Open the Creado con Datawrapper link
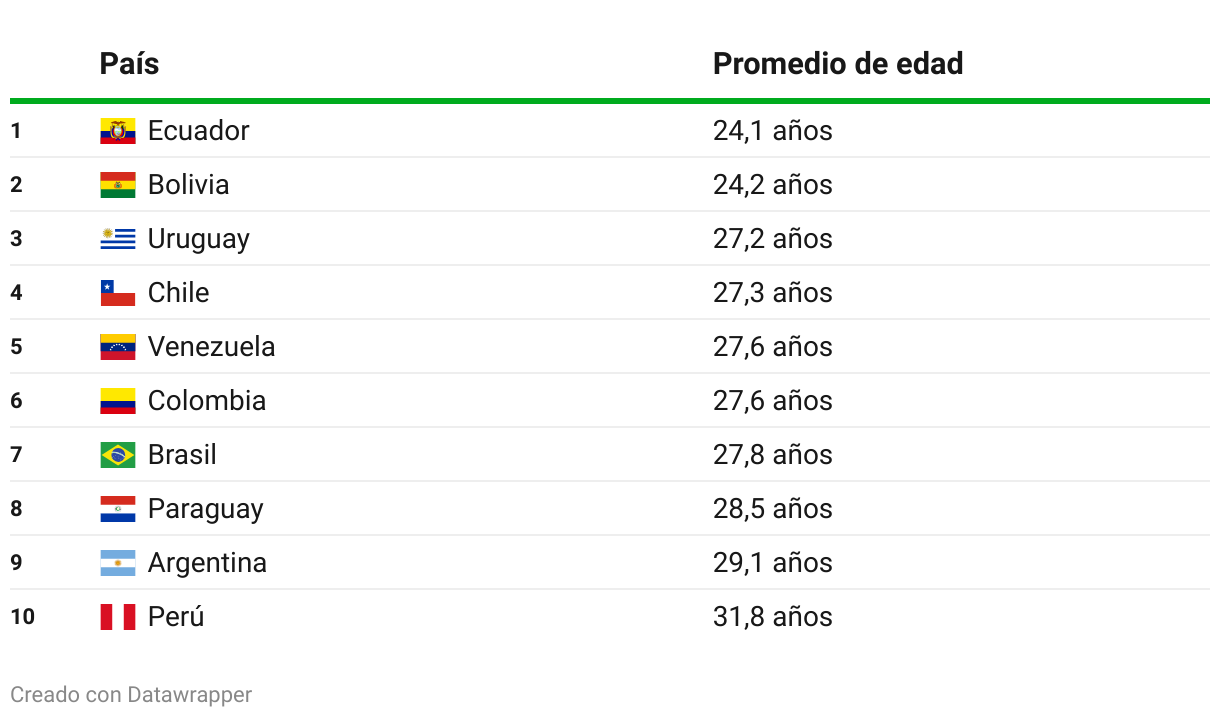This screenshot has width=1220, height=718. pos(131,694)
